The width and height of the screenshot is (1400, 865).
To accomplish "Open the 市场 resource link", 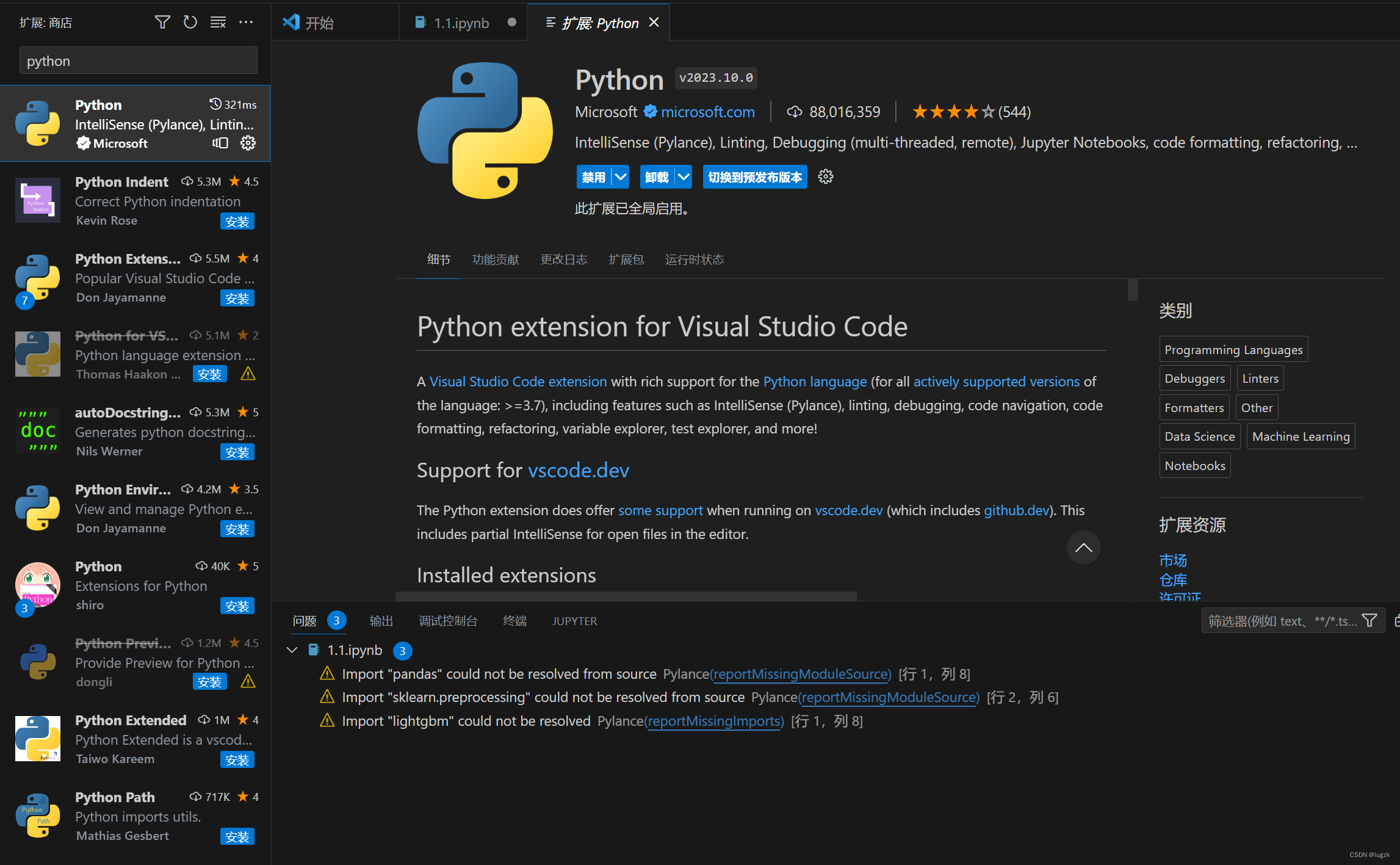I will 1173,560.
